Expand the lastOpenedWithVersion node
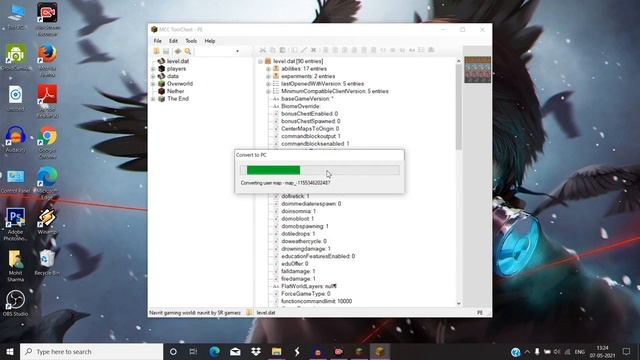The width and height of the screenshot is (640, 360). 268,84
